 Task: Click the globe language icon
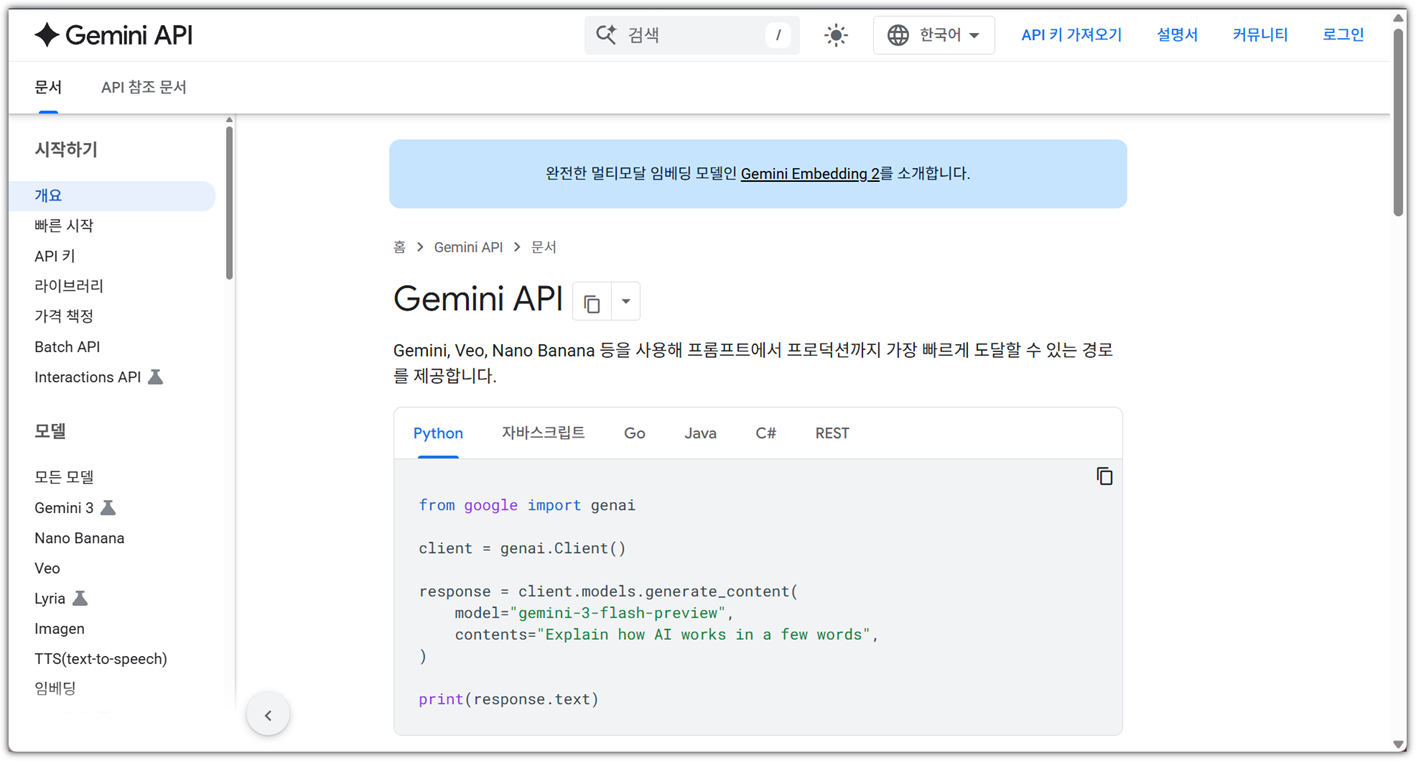898,35
